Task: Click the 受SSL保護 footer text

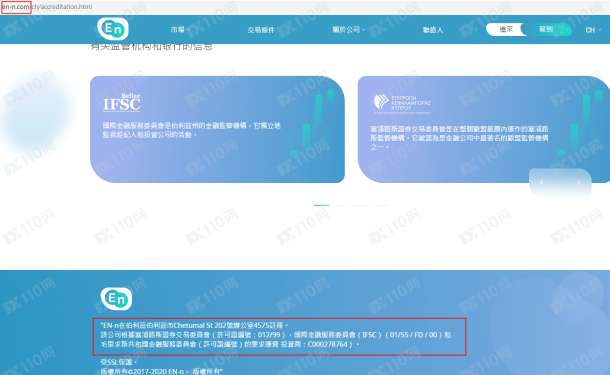Action: point(118,362)
